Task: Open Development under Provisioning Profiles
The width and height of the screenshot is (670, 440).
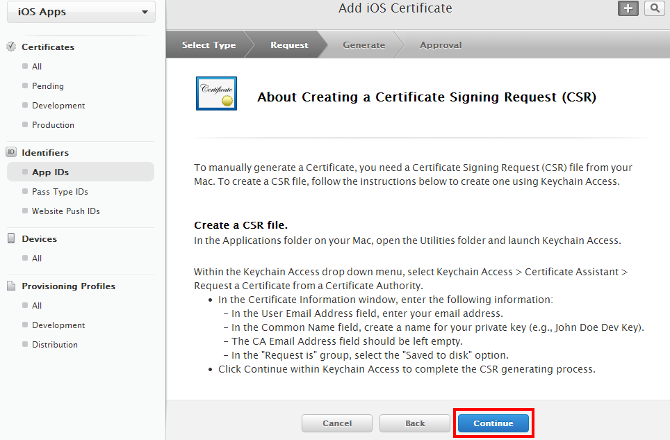Action: (59, 325)
